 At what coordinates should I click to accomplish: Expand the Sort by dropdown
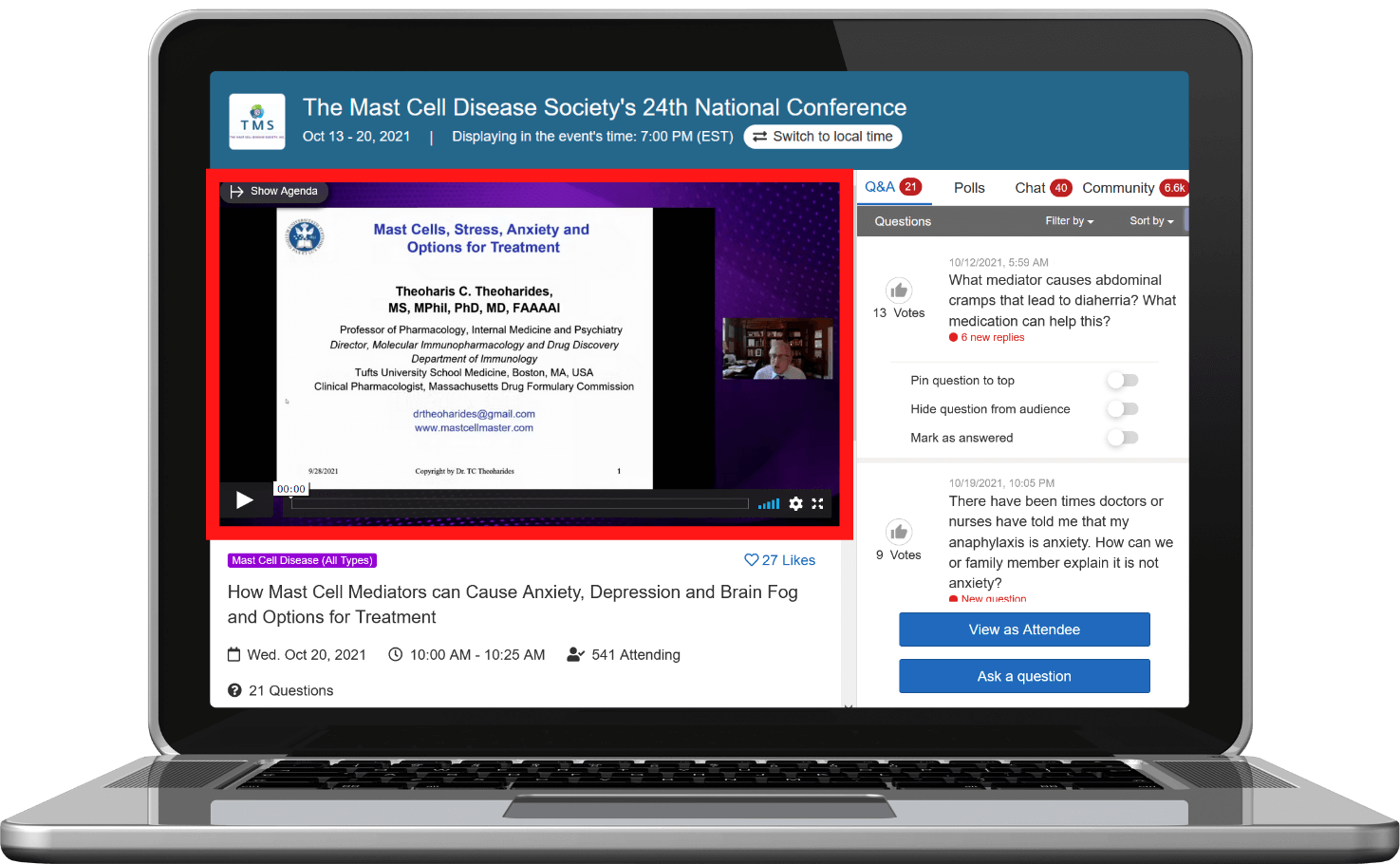(x=1151, y=221)
